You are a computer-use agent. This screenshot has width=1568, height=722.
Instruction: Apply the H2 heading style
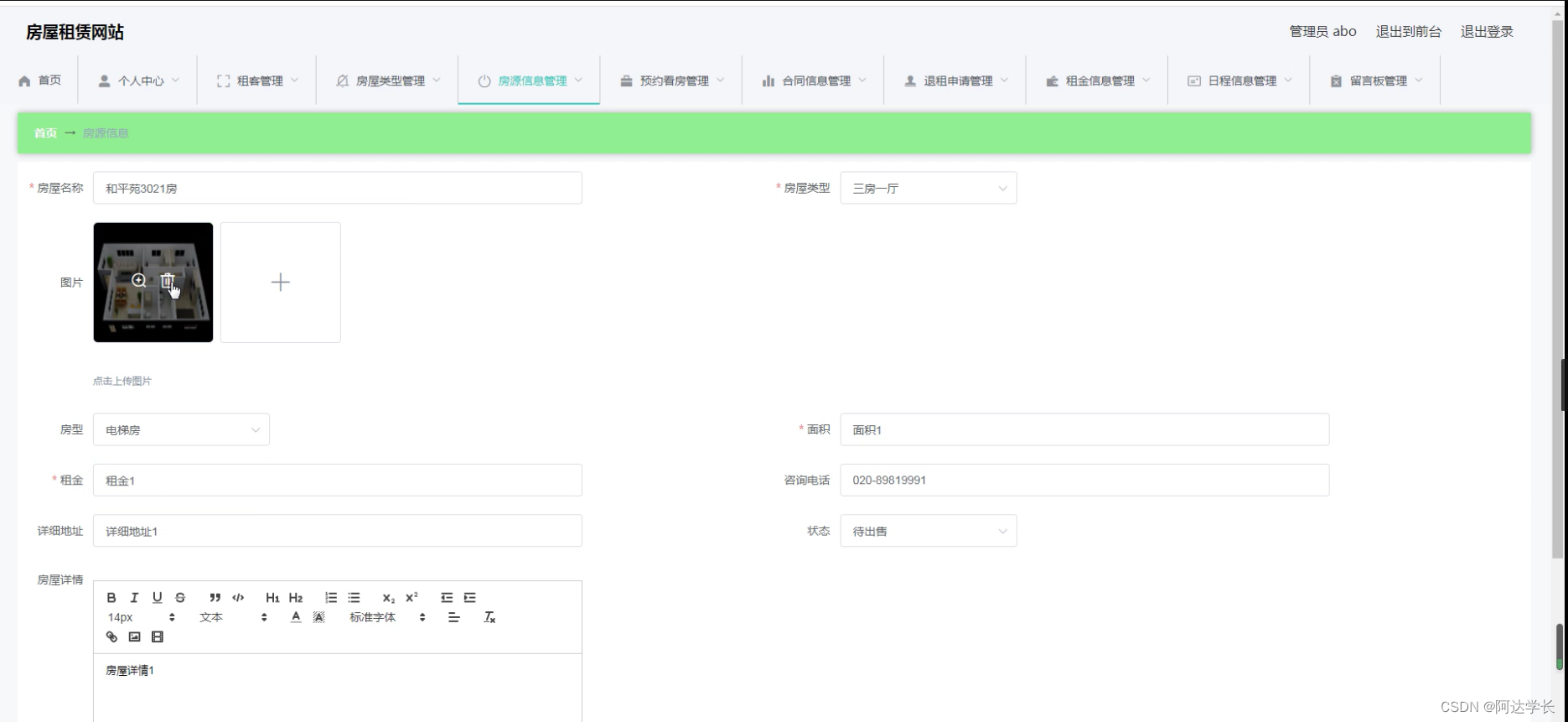296,598
